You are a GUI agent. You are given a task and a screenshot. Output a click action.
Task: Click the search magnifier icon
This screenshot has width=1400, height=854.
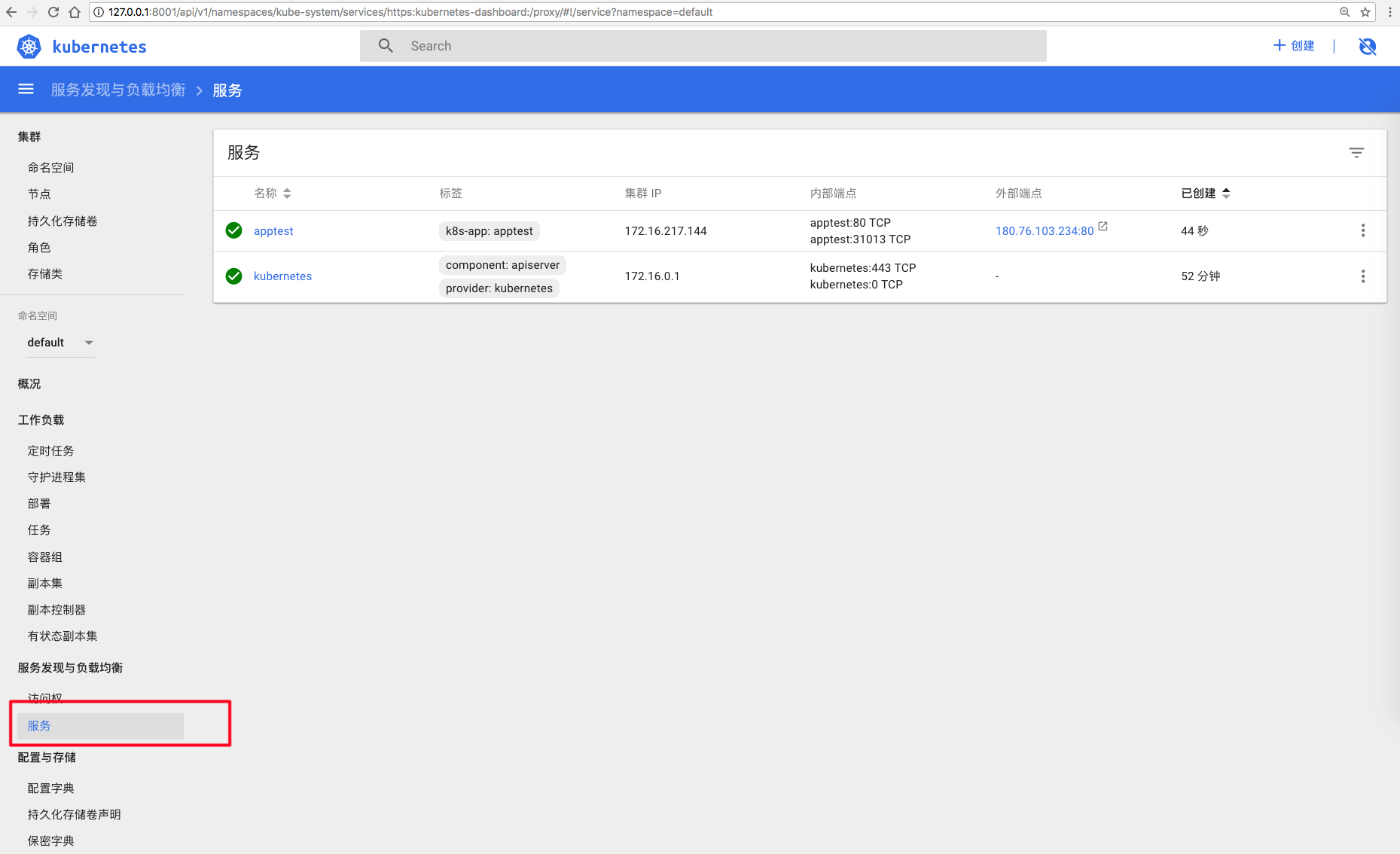click(386, 46)
